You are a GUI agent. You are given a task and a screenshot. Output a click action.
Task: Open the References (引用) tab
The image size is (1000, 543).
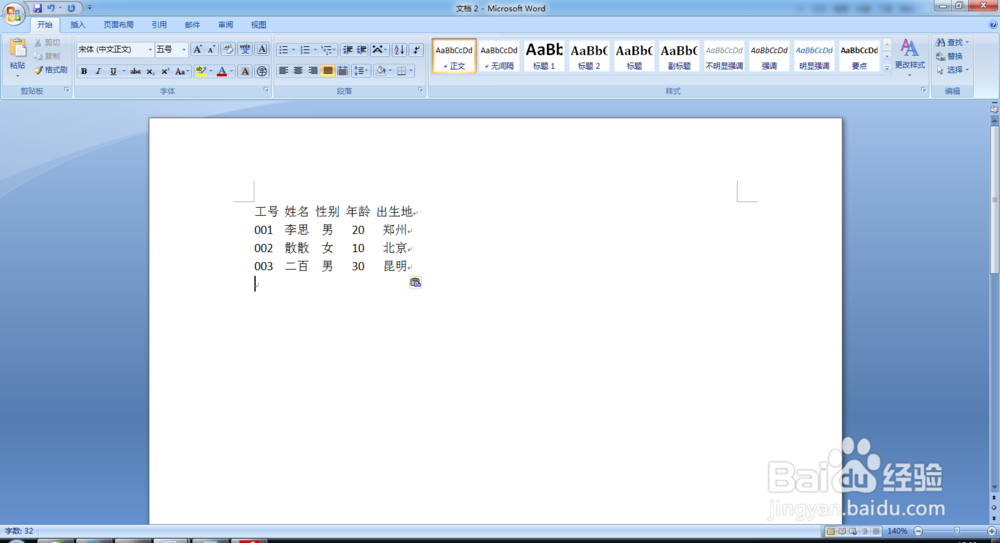[x=159, y=25]
